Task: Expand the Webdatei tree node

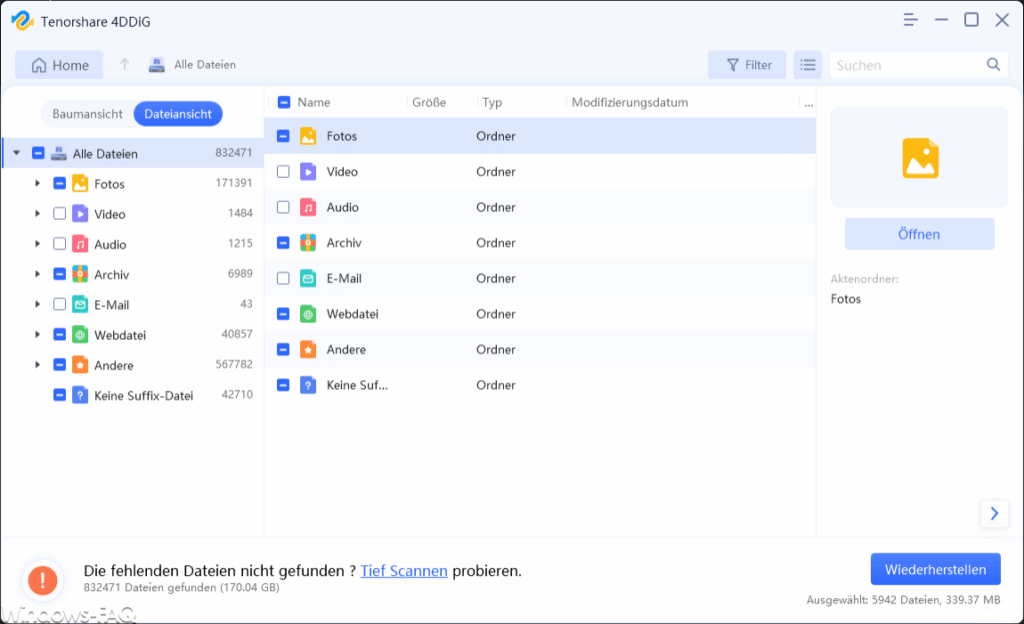Action: tap(37, 334)
